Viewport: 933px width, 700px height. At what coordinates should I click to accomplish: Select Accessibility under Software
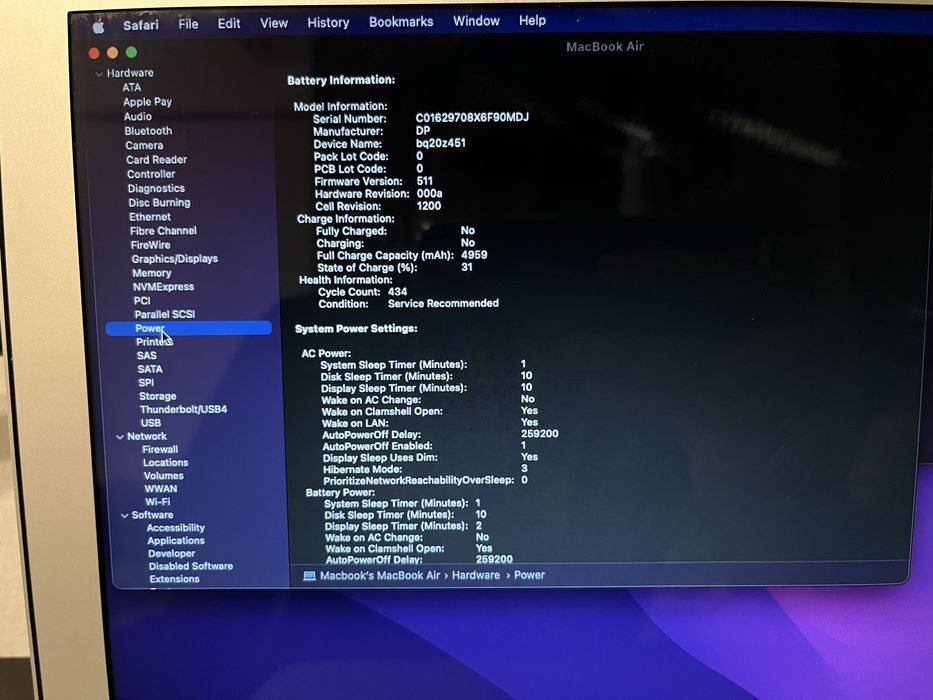click(176, 527)
